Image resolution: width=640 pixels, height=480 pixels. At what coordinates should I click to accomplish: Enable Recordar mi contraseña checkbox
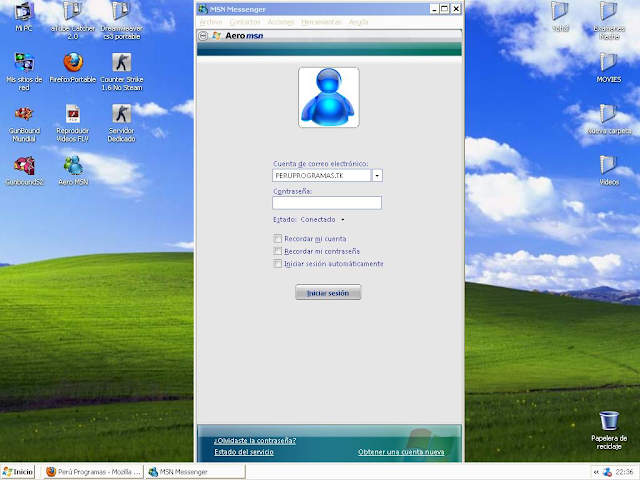[278, 251]
